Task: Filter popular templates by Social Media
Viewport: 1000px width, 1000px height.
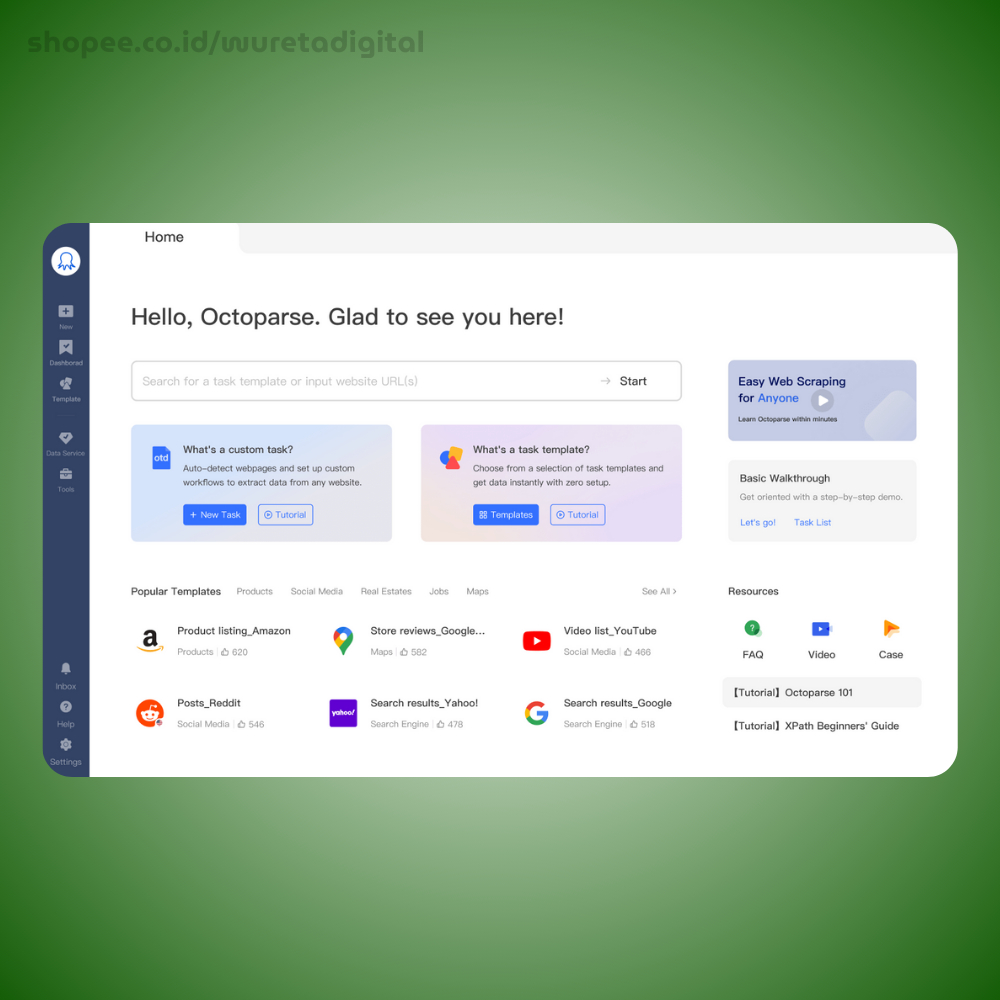Action: [316, 591]
